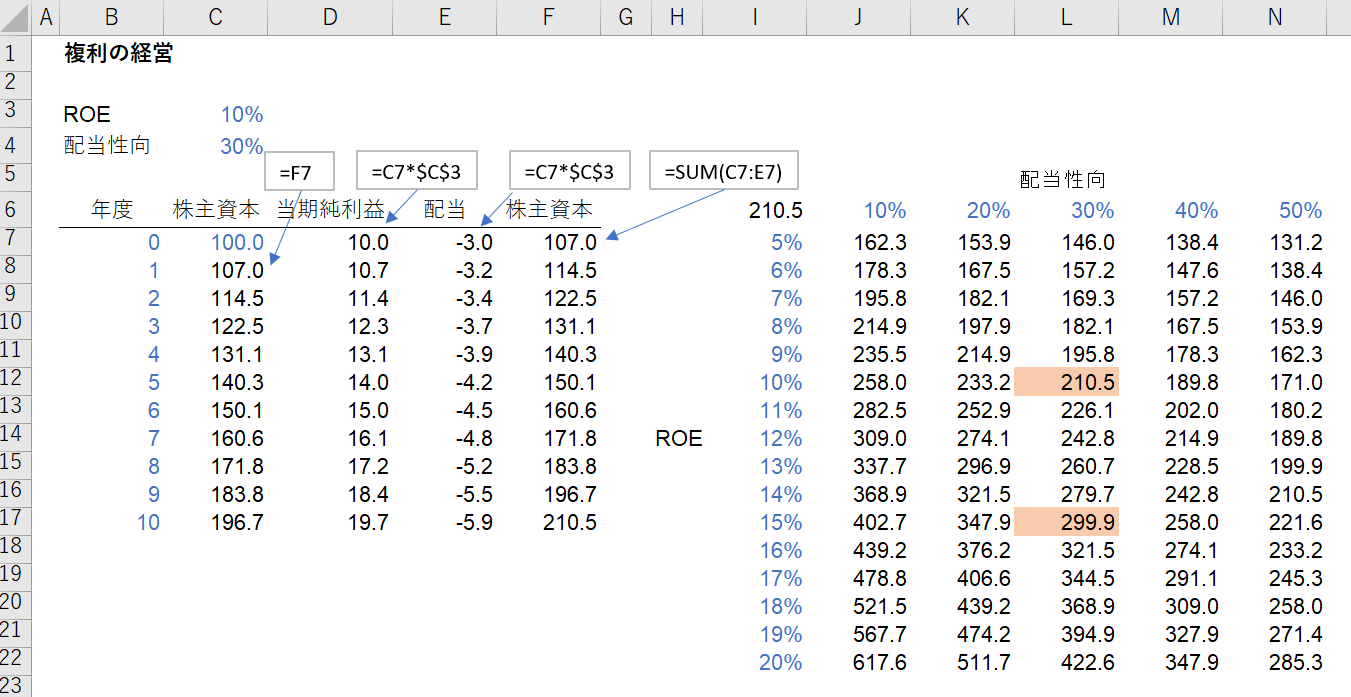Select the cell showing 337.7
This screenshot has height=697, width=1351.
[880, 465]
